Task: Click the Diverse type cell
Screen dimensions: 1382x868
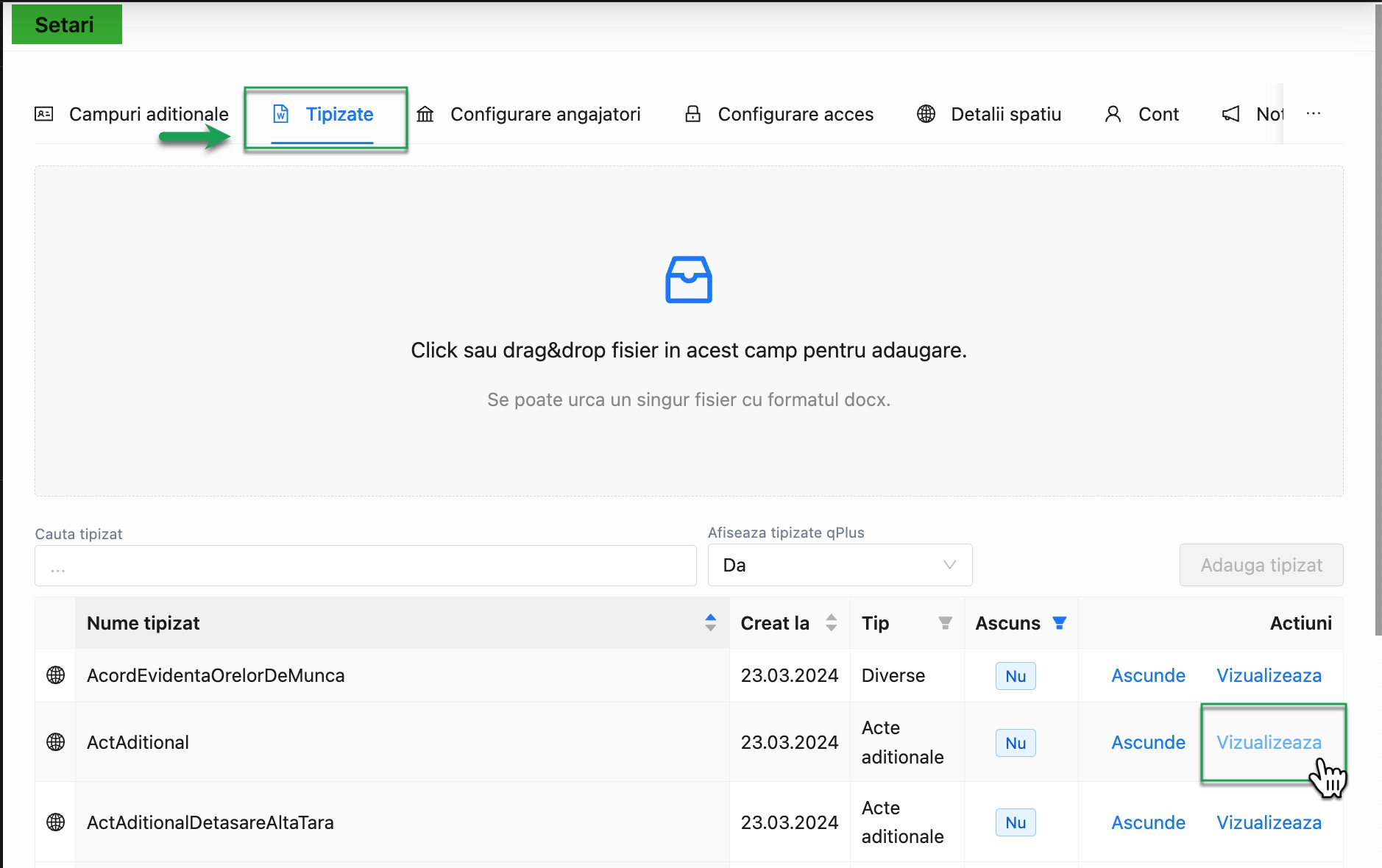Action: (x=907, y=675)
